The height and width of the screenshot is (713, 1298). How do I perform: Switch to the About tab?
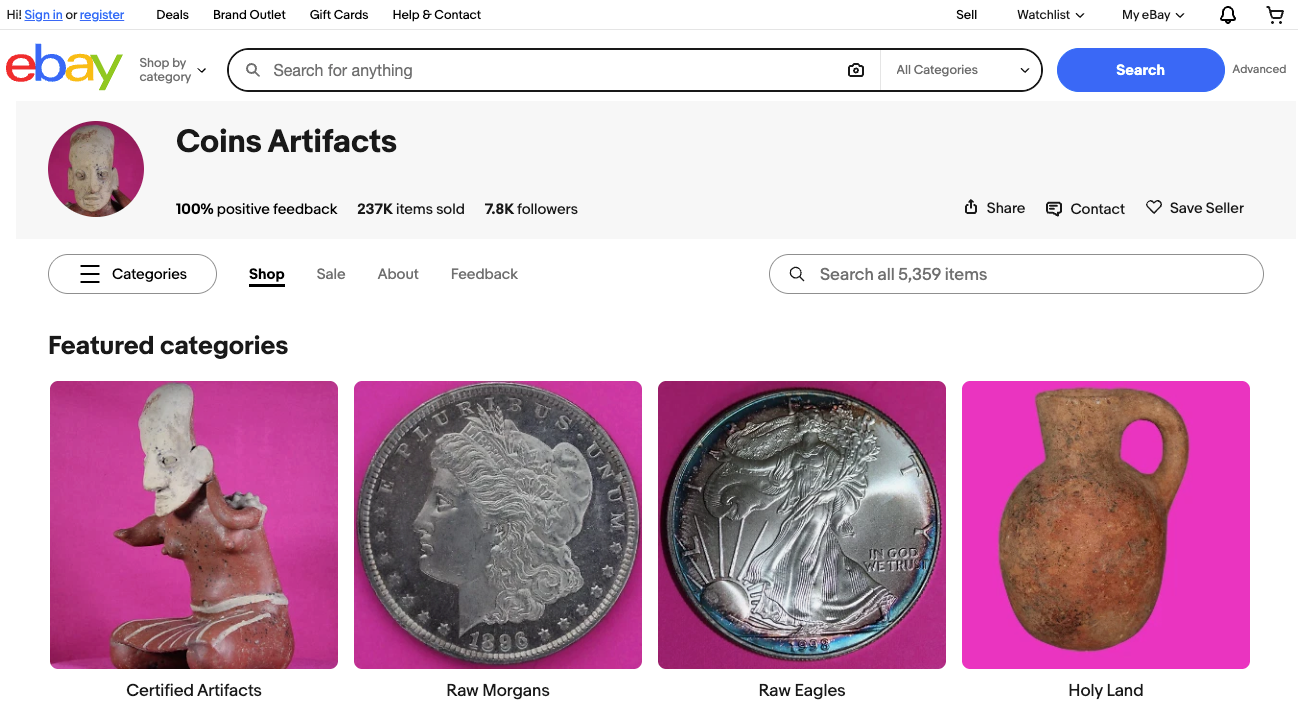(x=397, y=273)
